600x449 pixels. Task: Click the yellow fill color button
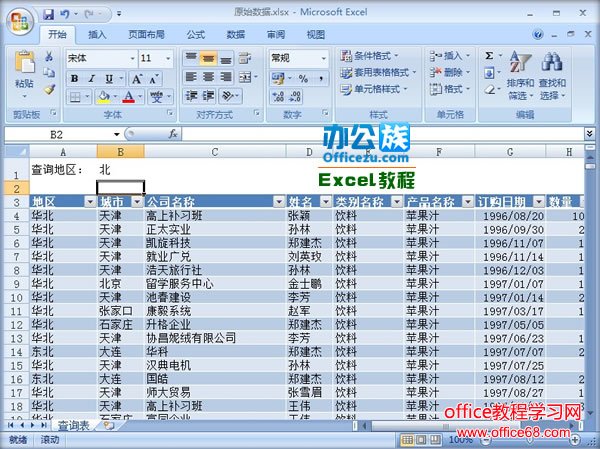(103, 97)
